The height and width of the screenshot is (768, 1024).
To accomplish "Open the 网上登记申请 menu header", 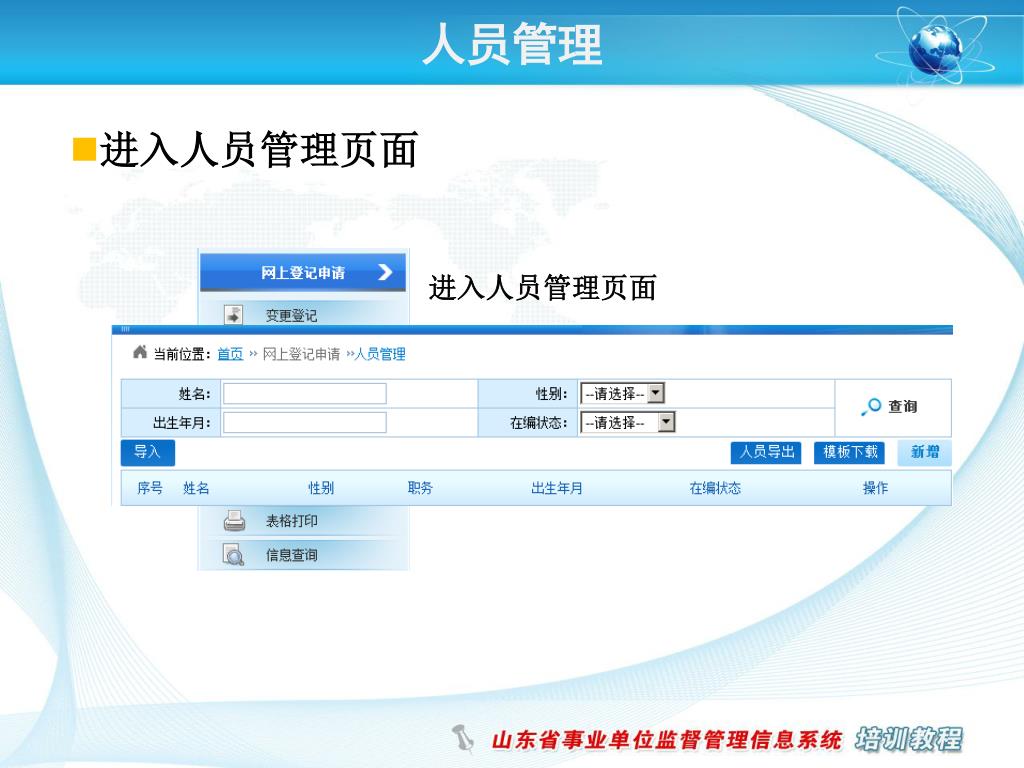I will pyautogui.click(x=303, y=272).
